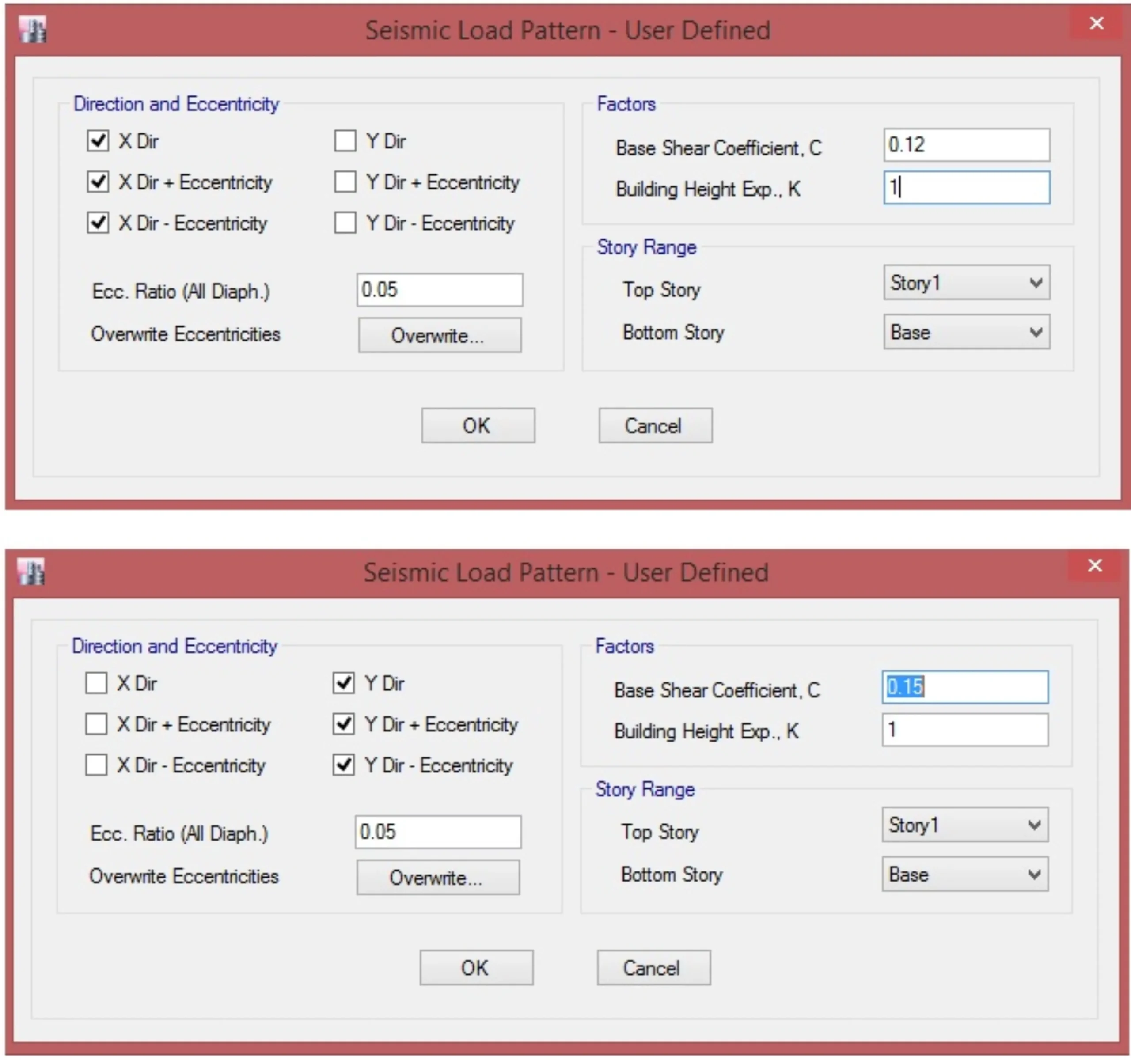
Task: Open Top Story dropdown in upper dialog
Action: [966, 283]
